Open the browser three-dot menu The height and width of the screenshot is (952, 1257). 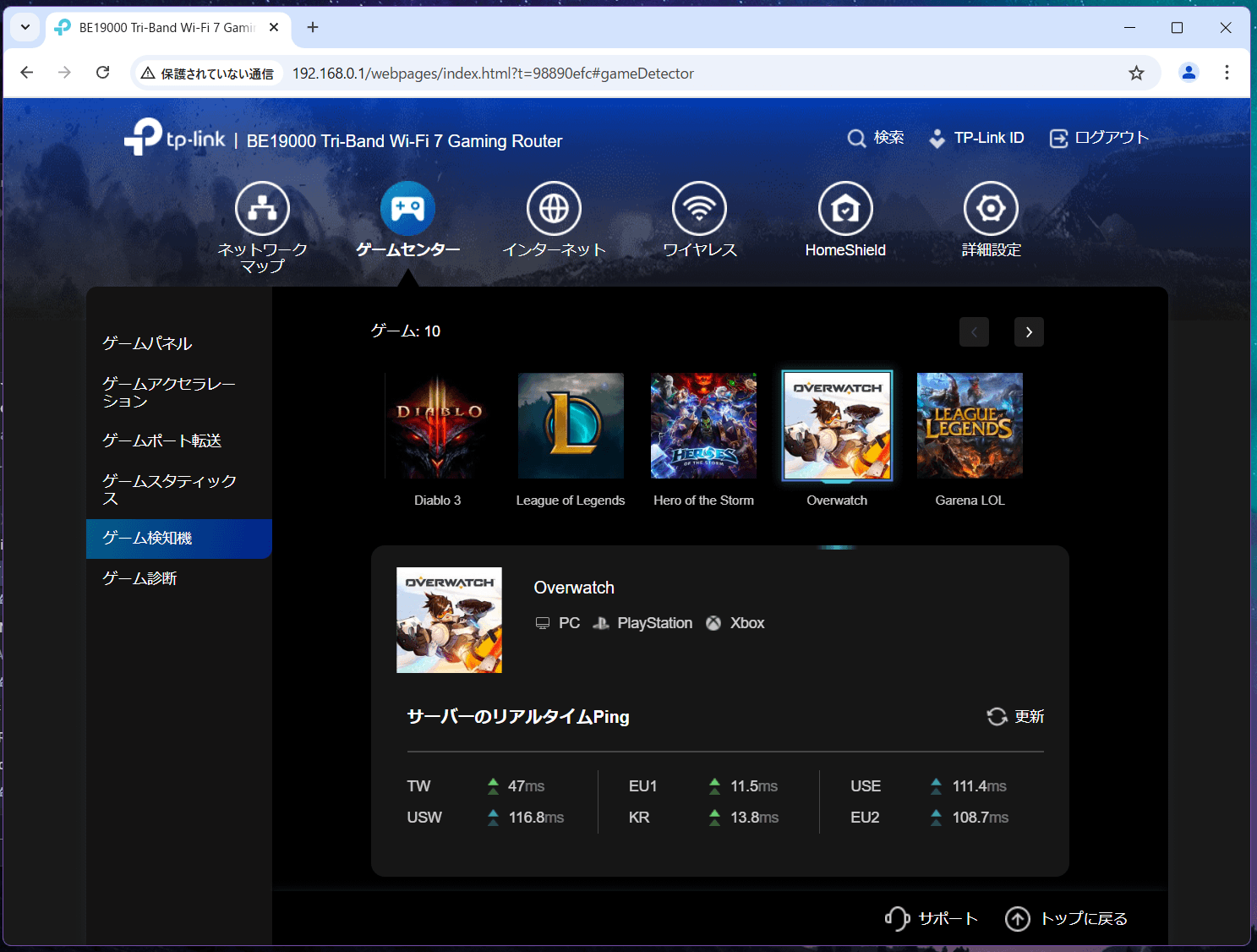coord(1227,73)
